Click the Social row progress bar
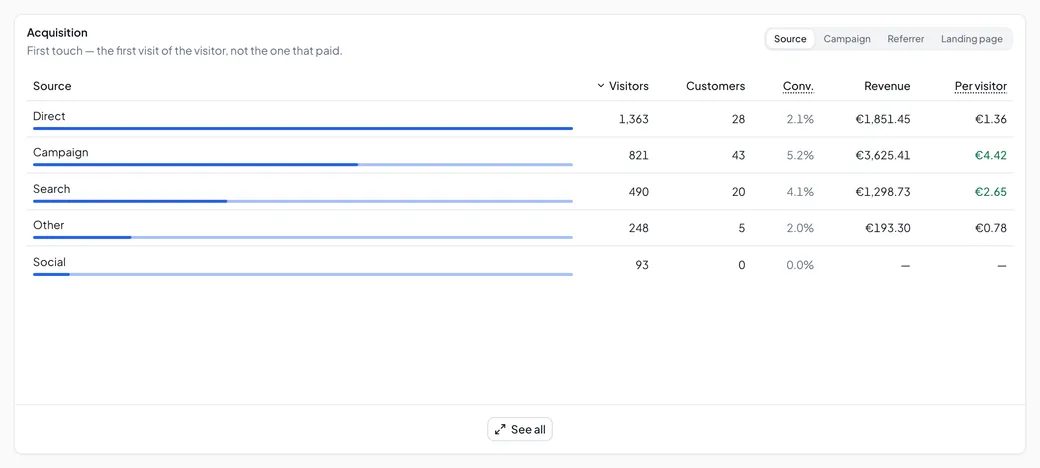 303,274
